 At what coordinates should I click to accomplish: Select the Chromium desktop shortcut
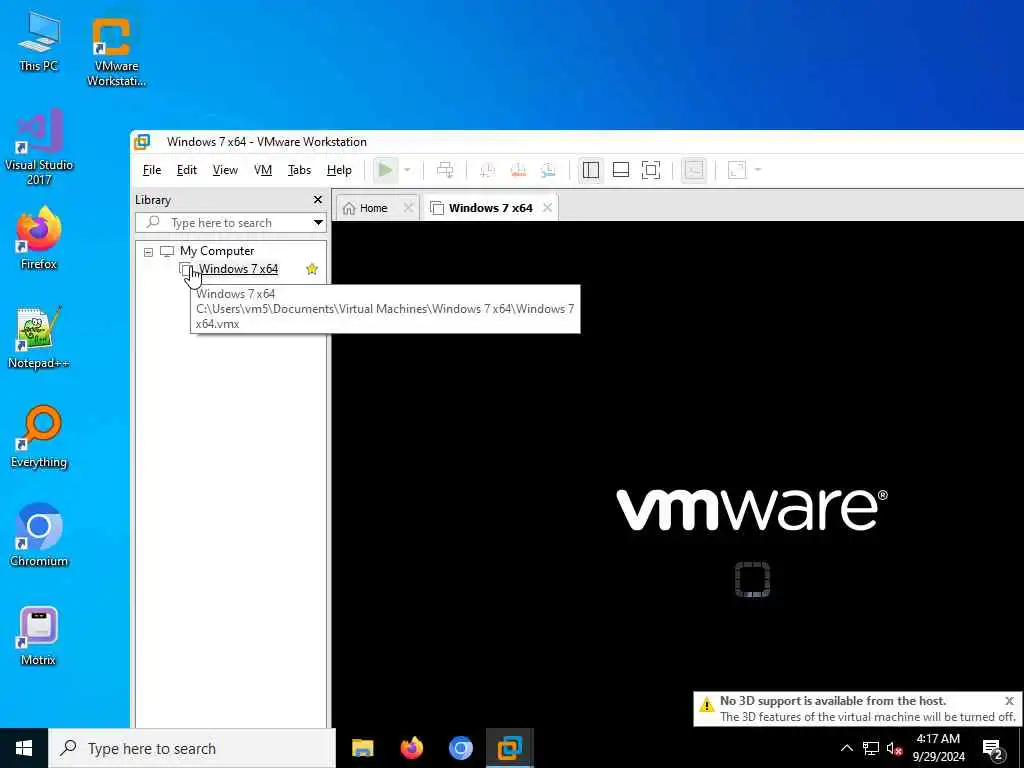click(x=39, y=536)
